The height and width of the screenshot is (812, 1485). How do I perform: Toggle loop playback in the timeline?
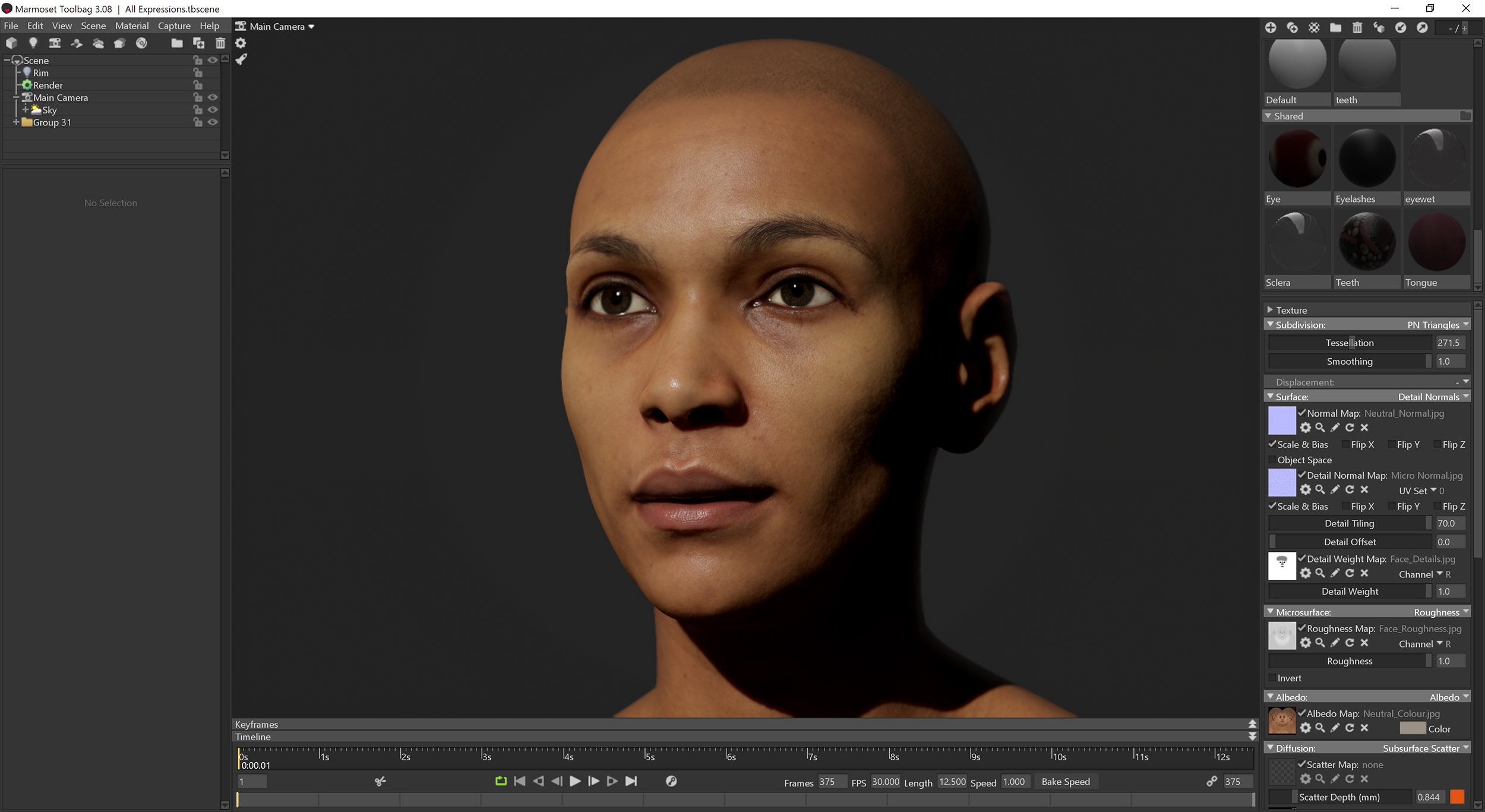click(501, 781)
